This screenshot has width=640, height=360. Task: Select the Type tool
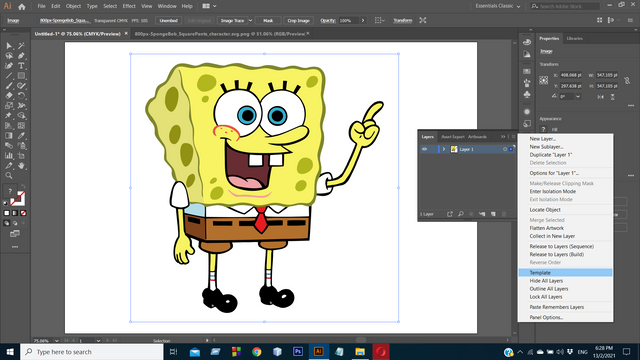(x=21, y=66)
